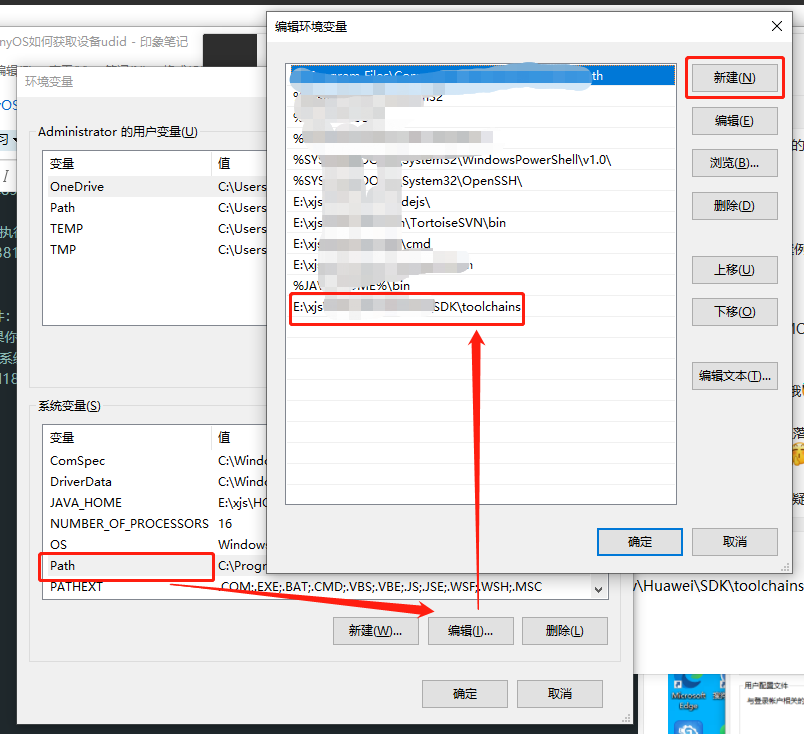The height and width of the screenshot is (734, 804).
Task: Confirm the path list with 确定
Action: pos(640,541)
